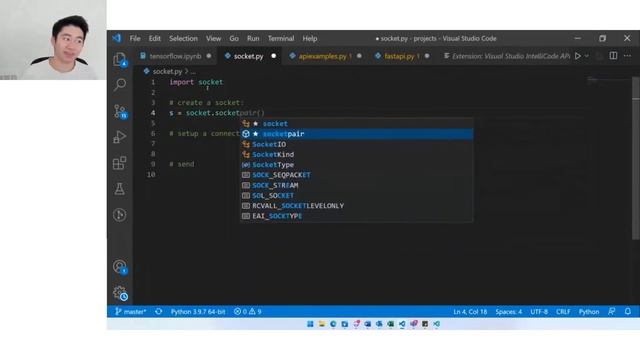The height and width of the screenshot is (360, 640).
Task: Place cursor in 'import socket' line
Action: pyautogui.click(x=196, y=82)
